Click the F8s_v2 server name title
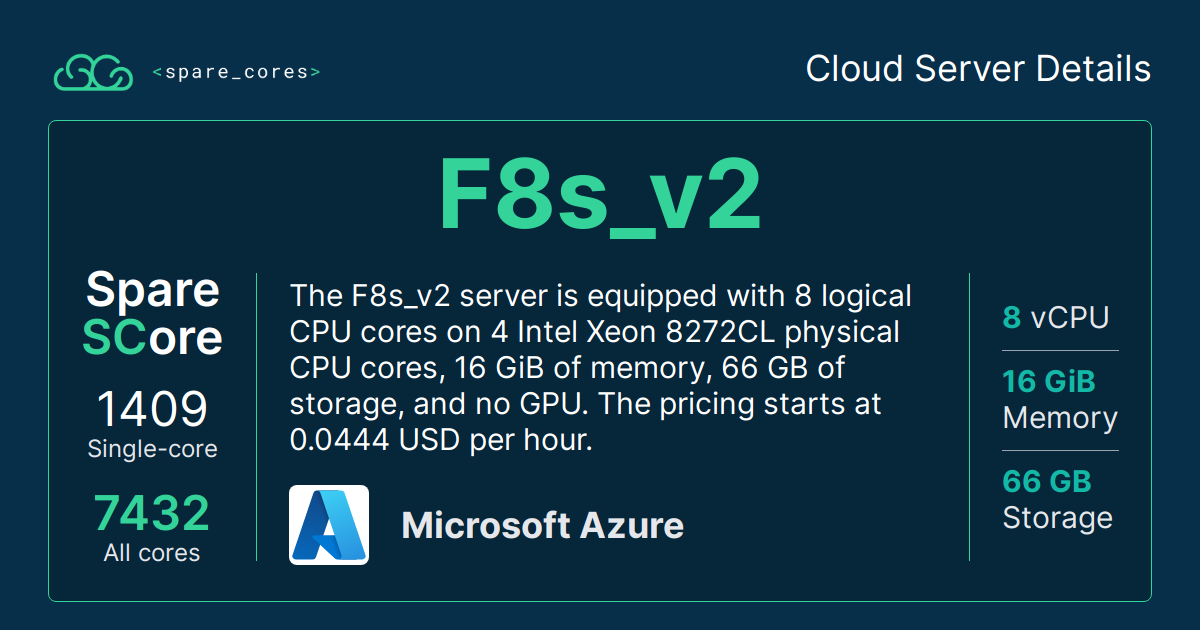This screenshot has width=1200, height=630. (x=599, y=195)
